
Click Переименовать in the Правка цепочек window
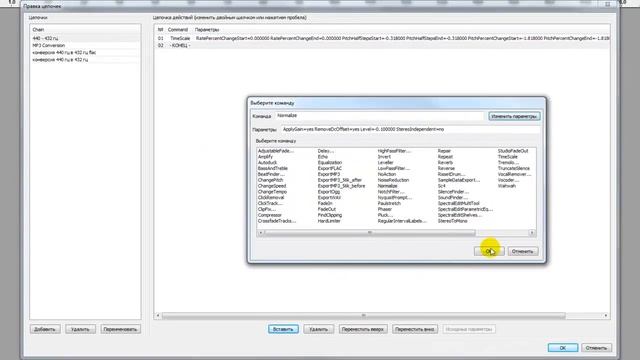(120, 329)
